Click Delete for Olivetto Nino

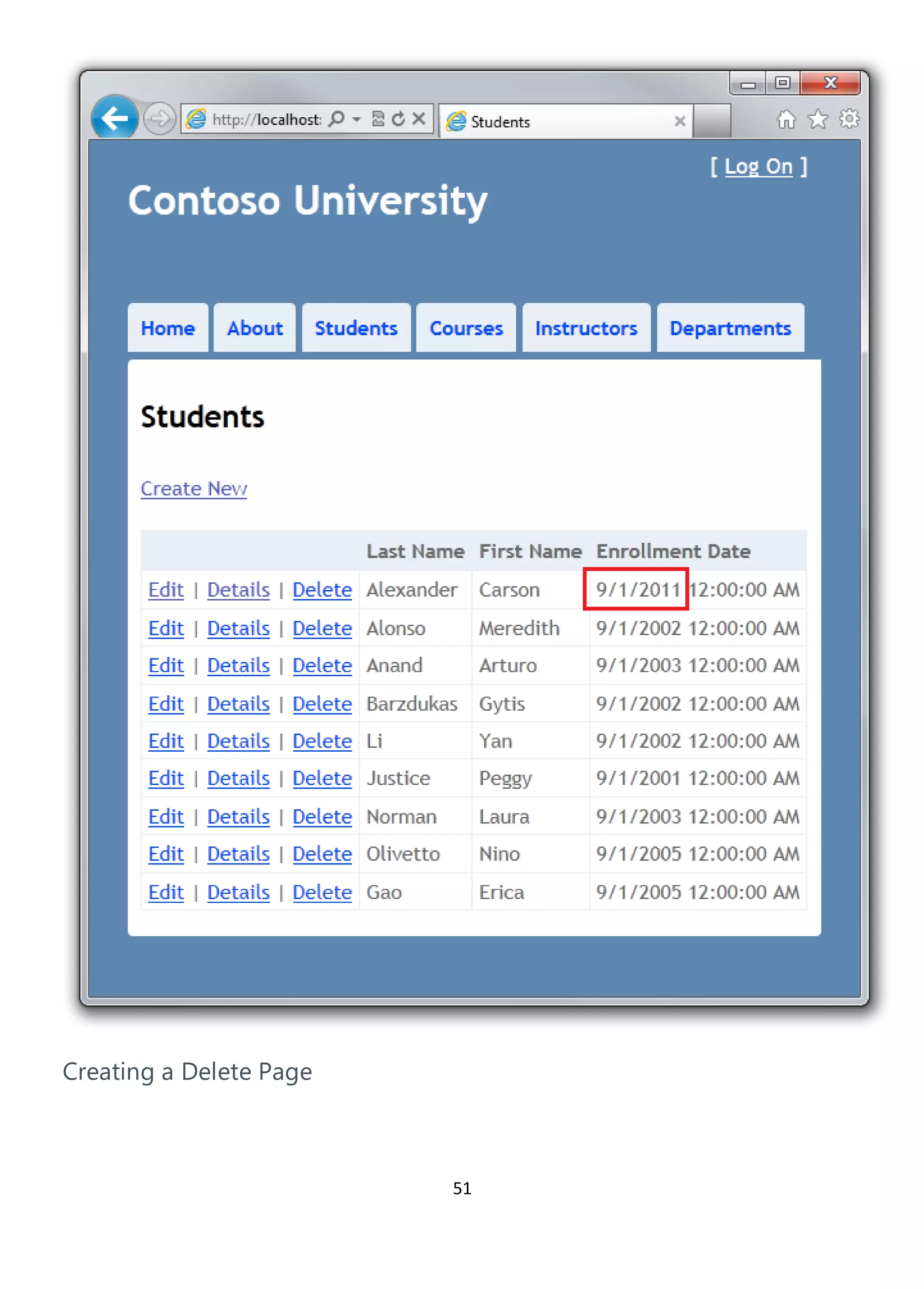click(322, 854)
